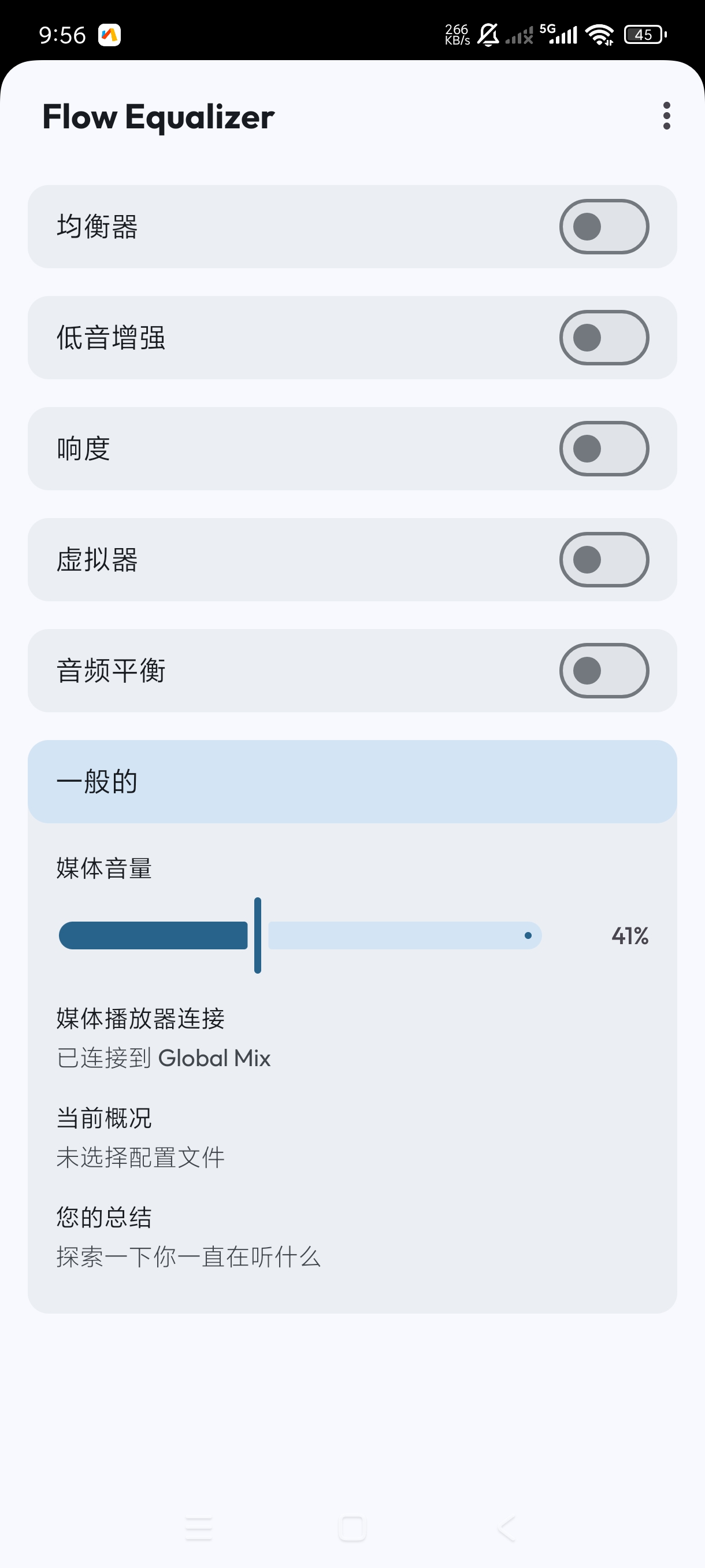The width and height of the screenshot is (705, 1568).
Task: Tap the muted bell status icon
Action: point(488,35)
